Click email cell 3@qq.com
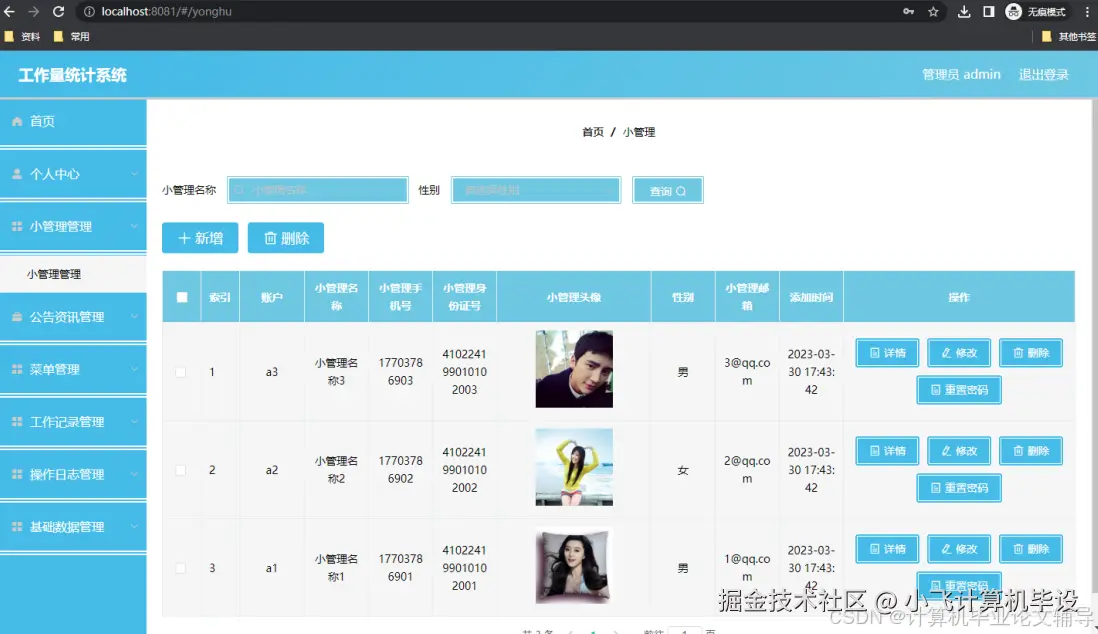This screenshot has height=634, width=1098. [747, 372]
